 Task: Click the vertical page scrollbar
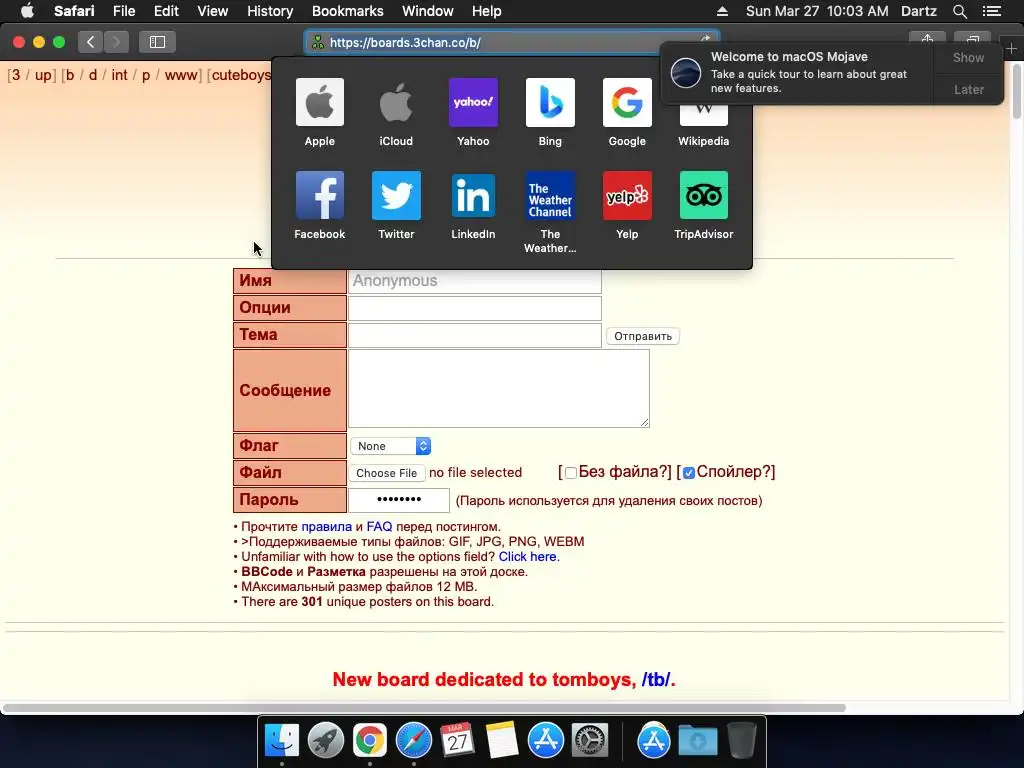1017,91
